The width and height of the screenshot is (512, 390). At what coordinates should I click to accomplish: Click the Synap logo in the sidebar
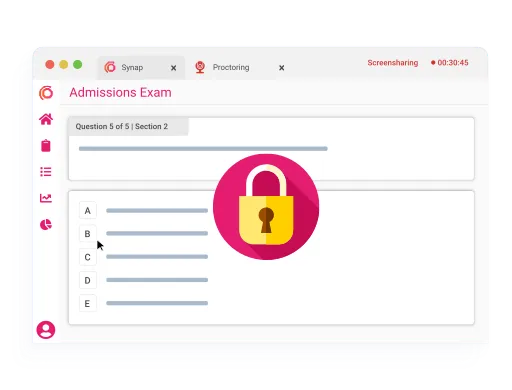(46, 93)
